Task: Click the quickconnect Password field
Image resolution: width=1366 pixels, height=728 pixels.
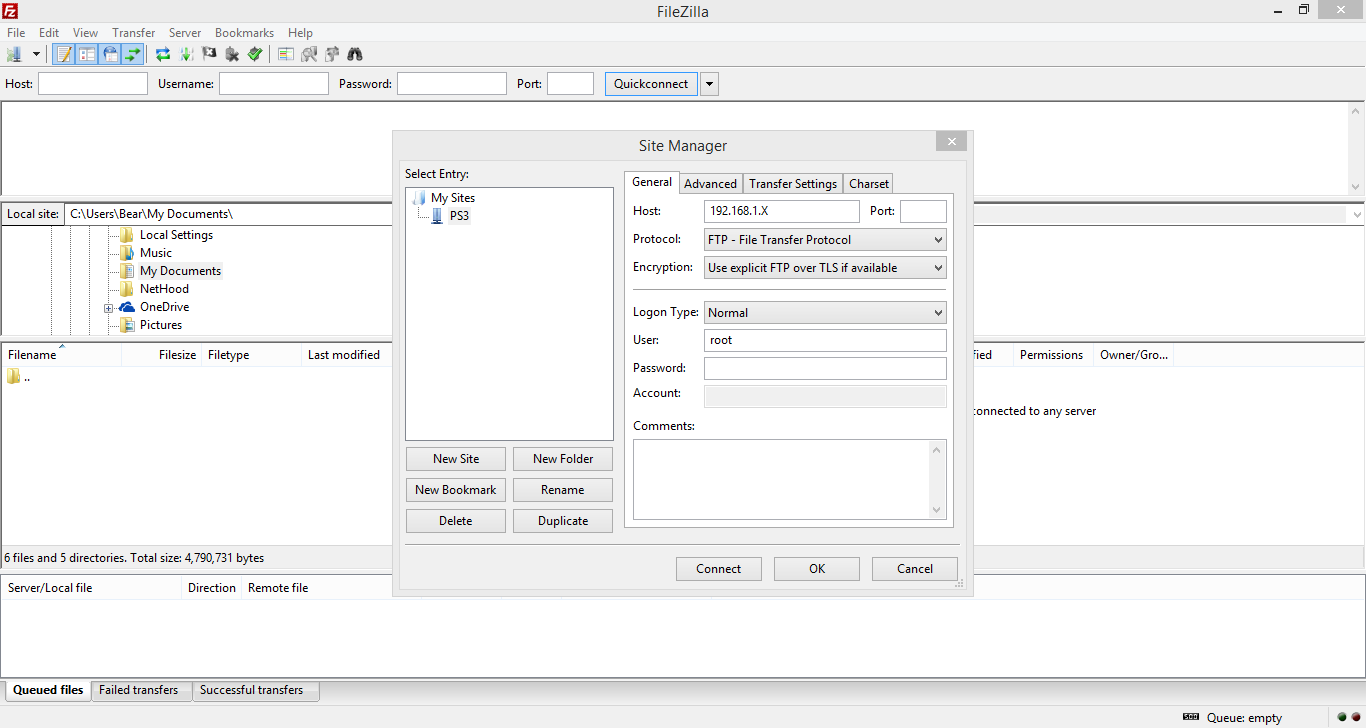Action: pos(452,84)
